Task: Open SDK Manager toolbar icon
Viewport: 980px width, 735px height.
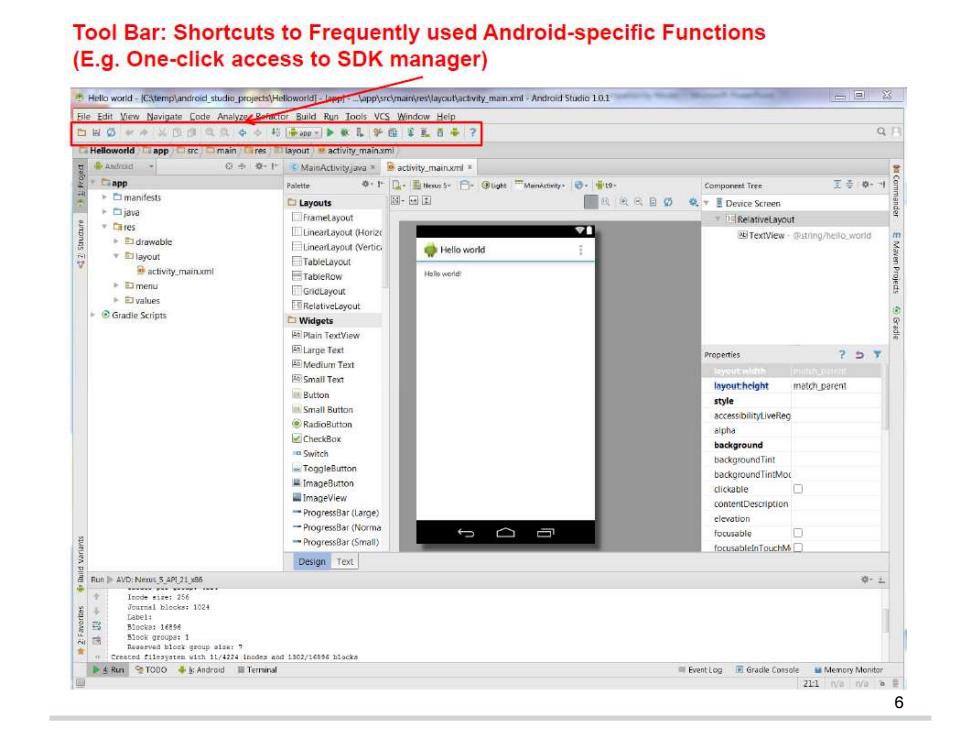Action: tap(440, 132)
